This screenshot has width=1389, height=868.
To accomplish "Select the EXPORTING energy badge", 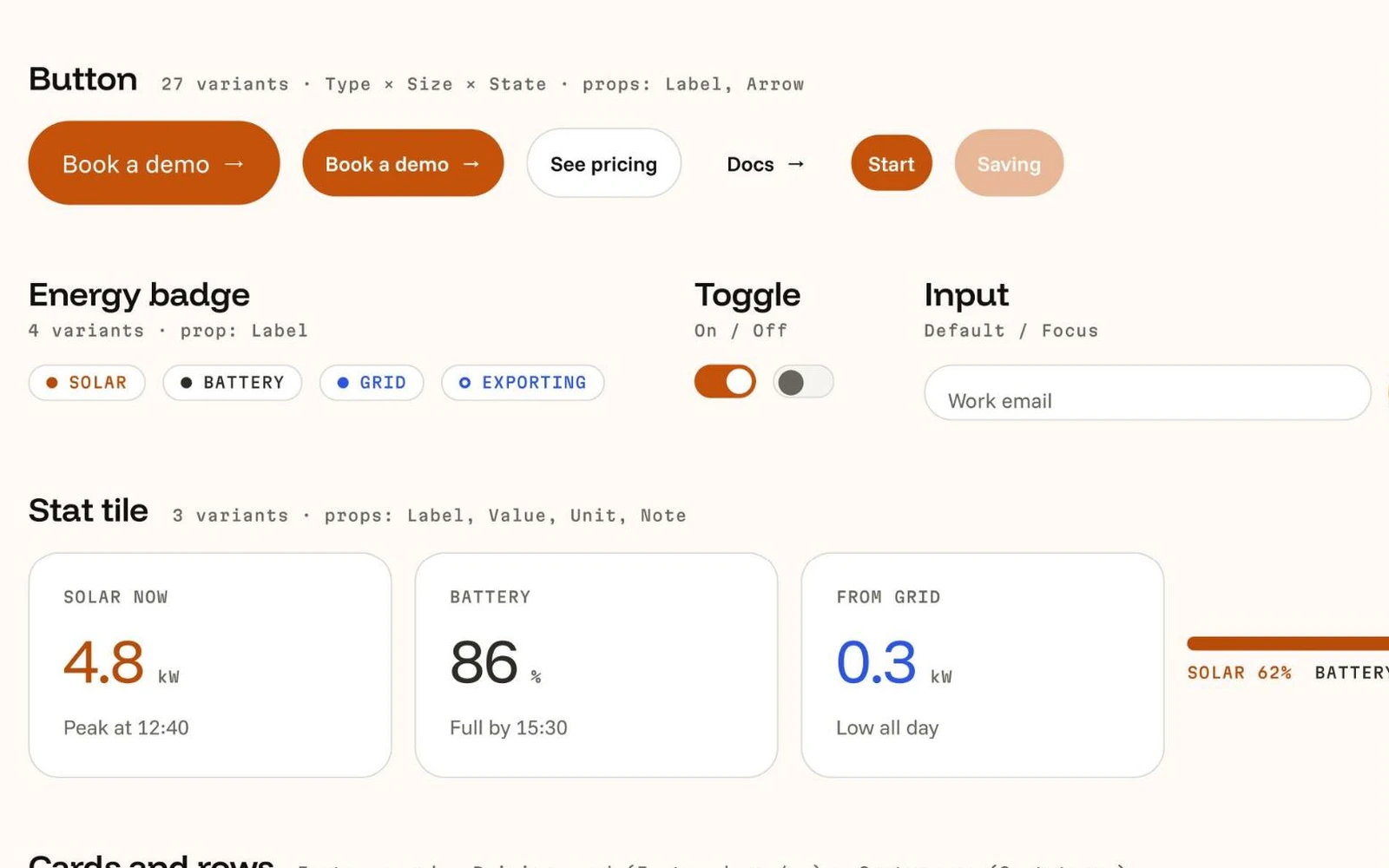I will 523,383.
